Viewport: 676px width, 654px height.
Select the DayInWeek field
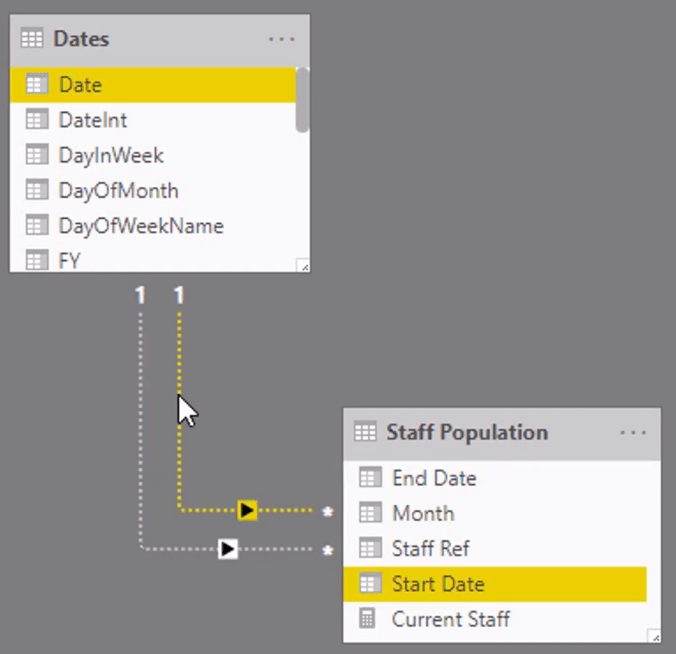tap(153, 155)
